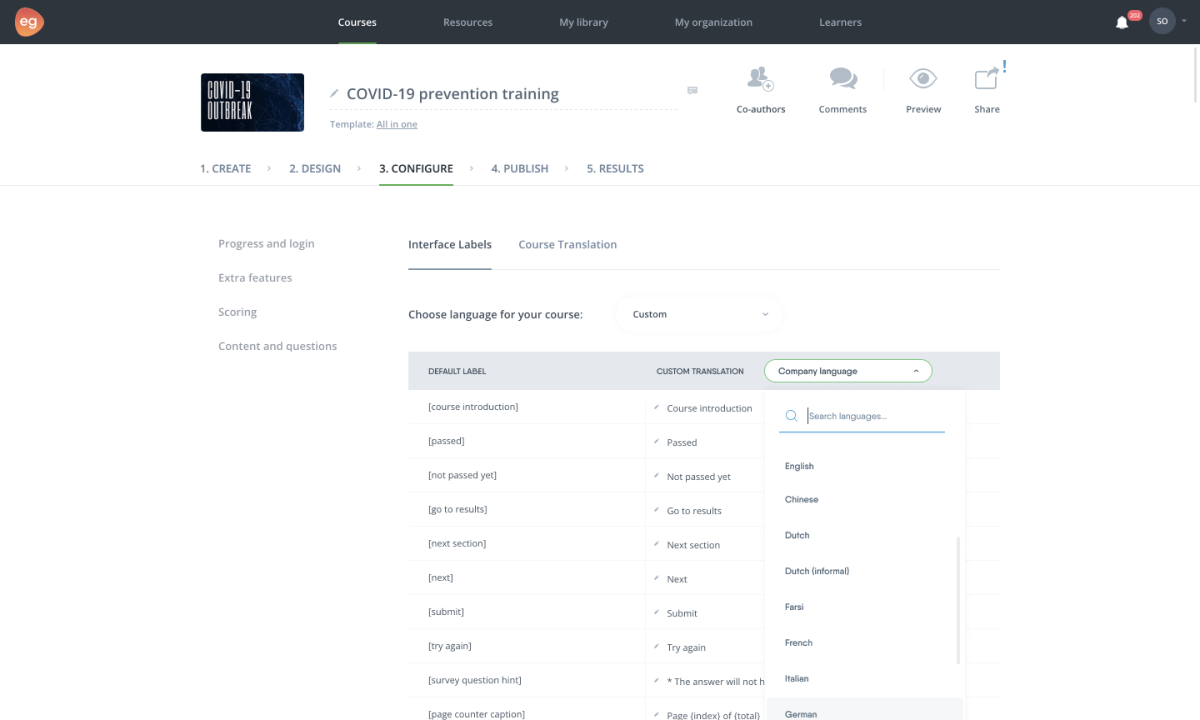This screenshot has width=1200, height=720.
Task: Open the Resources menu
Action: point(468,22)
